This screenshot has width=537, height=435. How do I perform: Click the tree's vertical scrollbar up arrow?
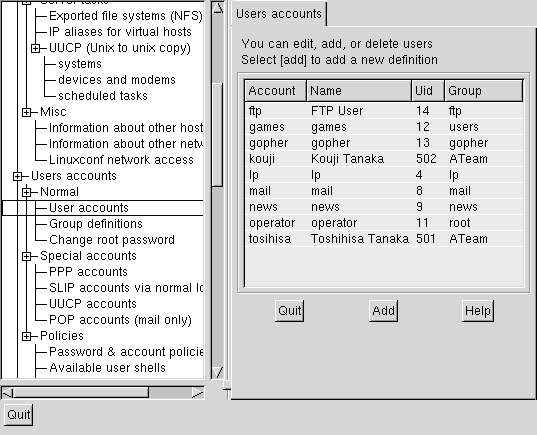217,8
